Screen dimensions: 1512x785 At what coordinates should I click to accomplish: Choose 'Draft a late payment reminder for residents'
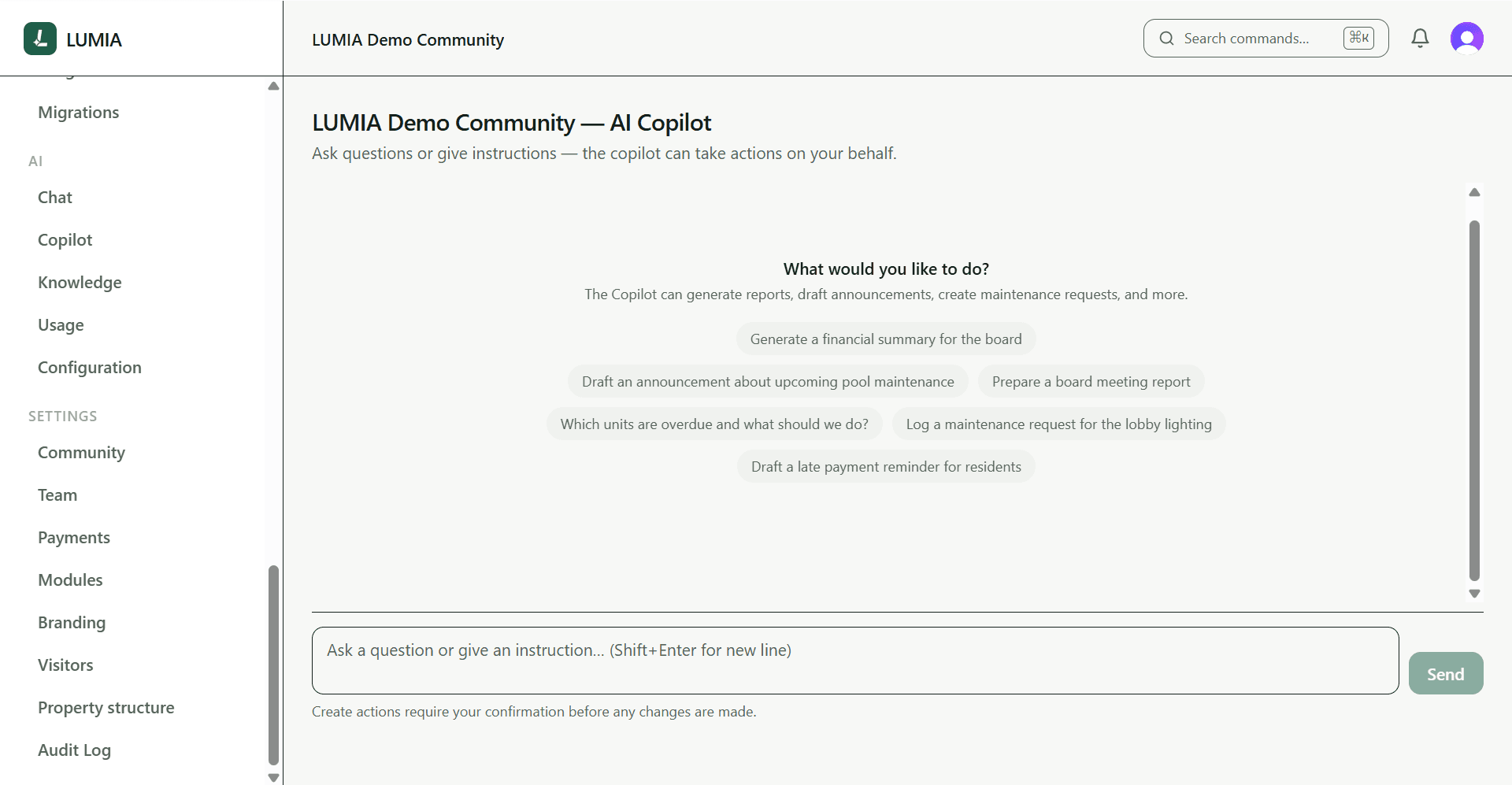point(886,467)
